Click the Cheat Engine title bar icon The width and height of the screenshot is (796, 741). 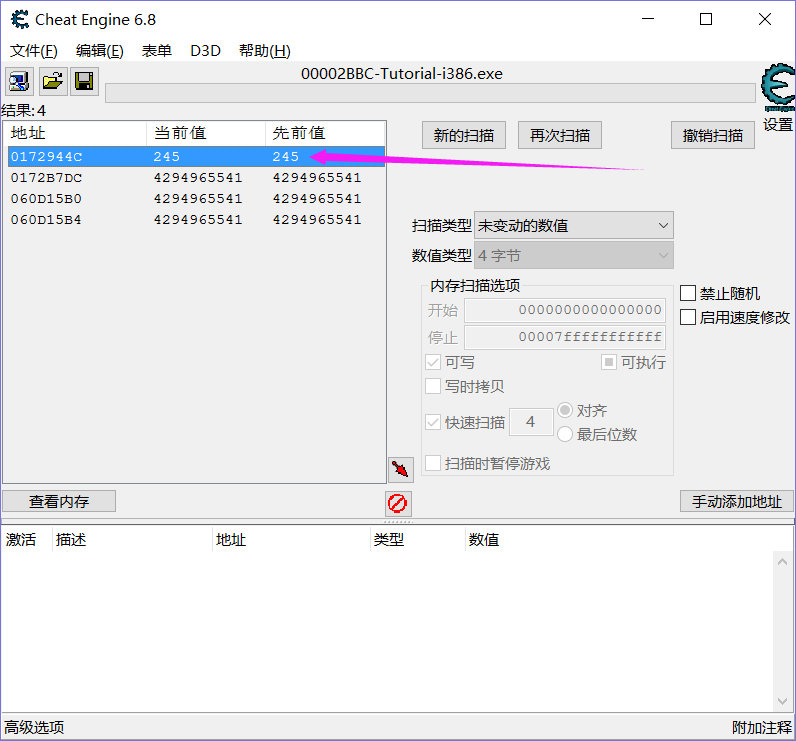pyautogui.click(x=20, y=20)
